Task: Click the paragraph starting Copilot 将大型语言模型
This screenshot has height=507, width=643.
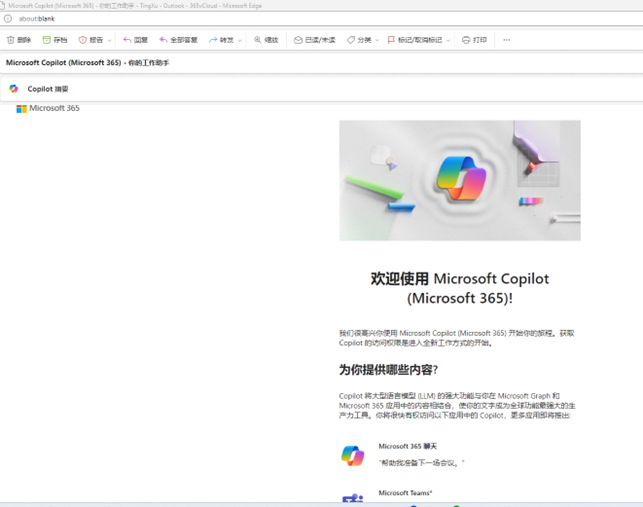Action: 457,406
